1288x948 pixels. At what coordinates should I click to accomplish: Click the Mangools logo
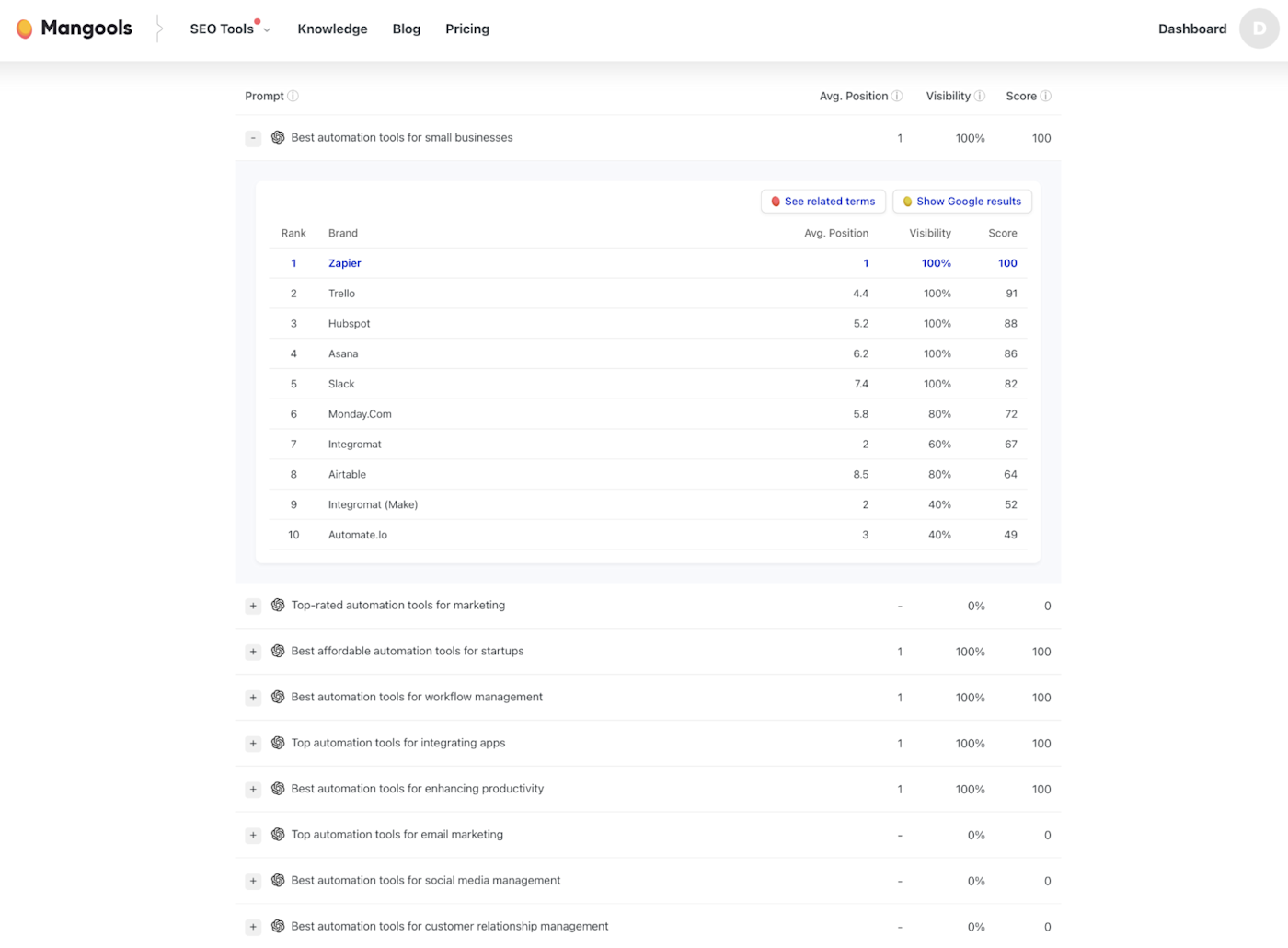coord(75,29)
